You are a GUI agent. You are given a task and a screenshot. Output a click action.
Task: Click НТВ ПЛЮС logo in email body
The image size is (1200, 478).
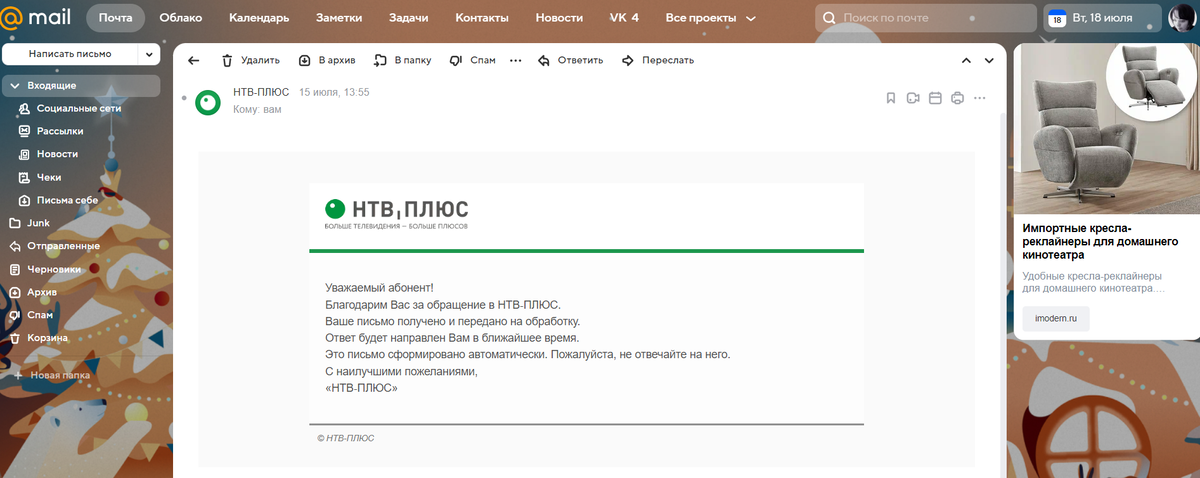tap(397, 212)
